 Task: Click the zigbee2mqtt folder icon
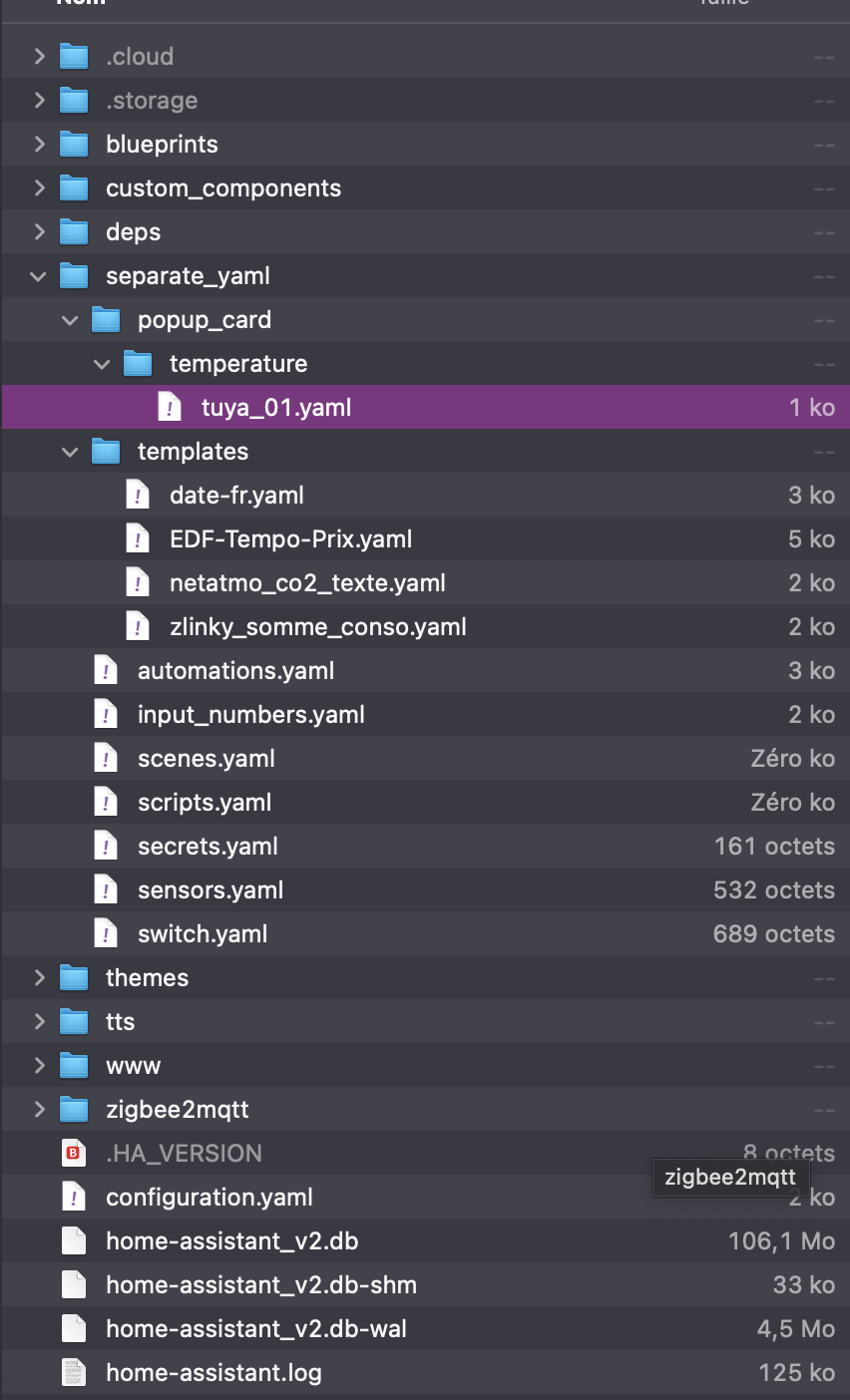pos(74,1110)
